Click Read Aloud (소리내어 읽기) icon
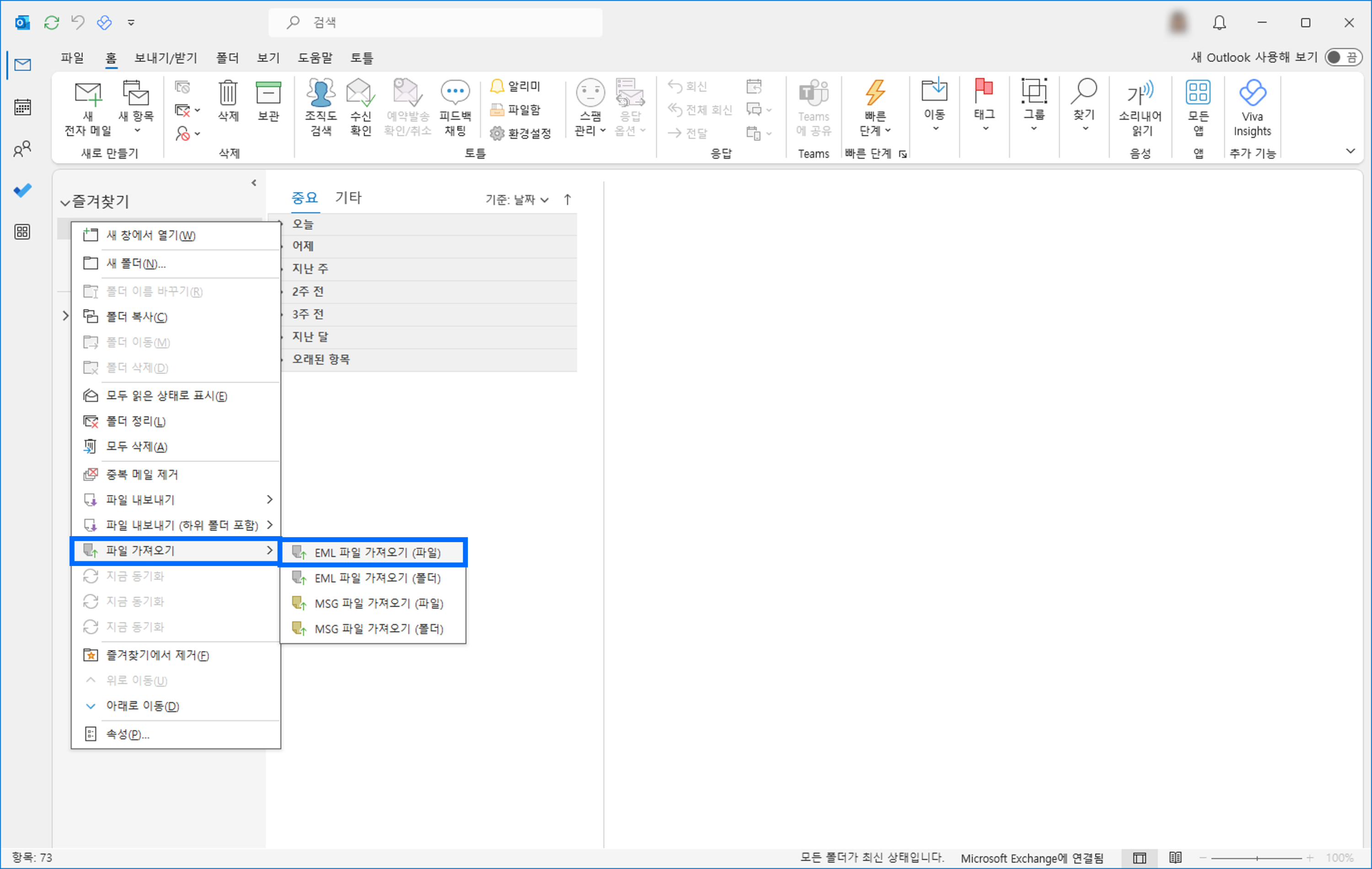The height and width of the screenshot is (869, 1372). point(1140,93)
